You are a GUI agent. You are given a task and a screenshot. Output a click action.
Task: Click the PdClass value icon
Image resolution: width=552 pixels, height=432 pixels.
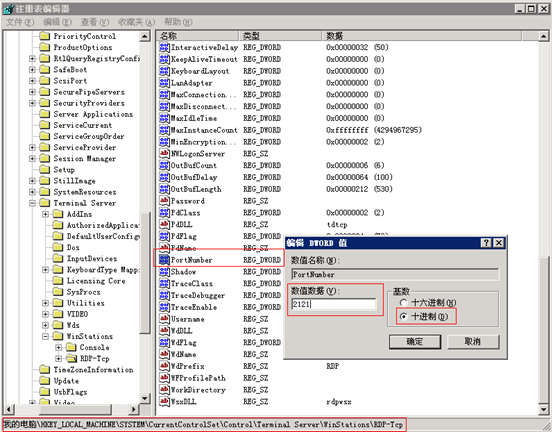pos(164,213)
